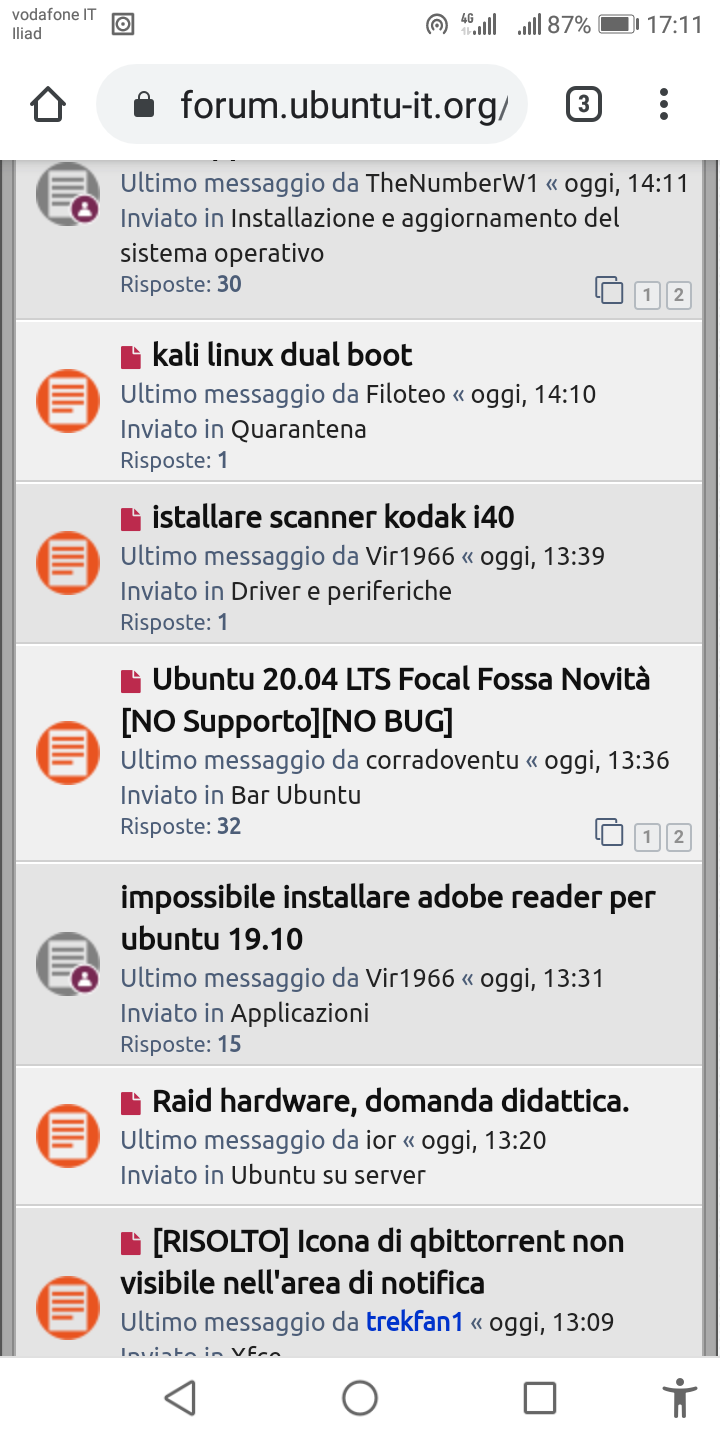The image size is (720, 1440).
Task: Tap the status bar clock showing 17:11
Action: [675, 25]
